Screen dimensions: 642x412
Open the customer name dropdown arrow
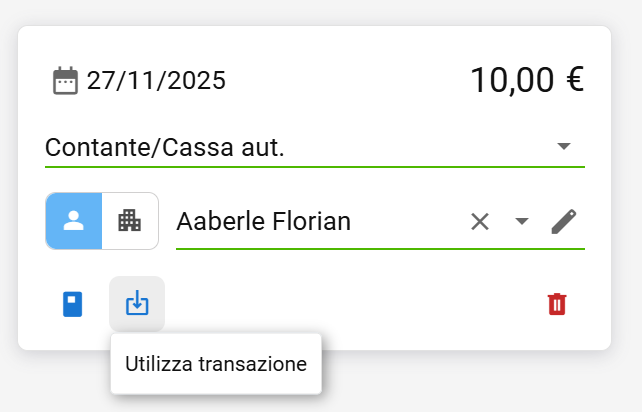point(521,221)
